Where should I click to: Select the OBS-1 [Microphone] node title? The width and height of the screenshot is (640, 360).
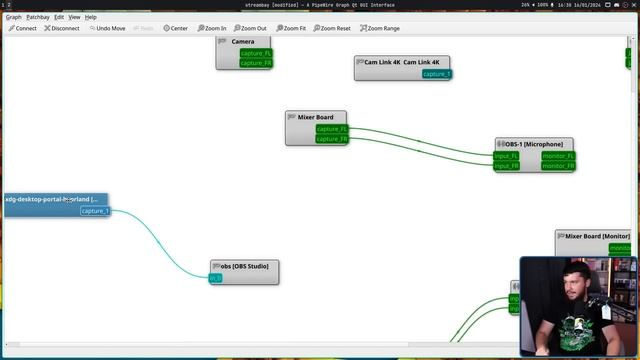tap(534, 144)
